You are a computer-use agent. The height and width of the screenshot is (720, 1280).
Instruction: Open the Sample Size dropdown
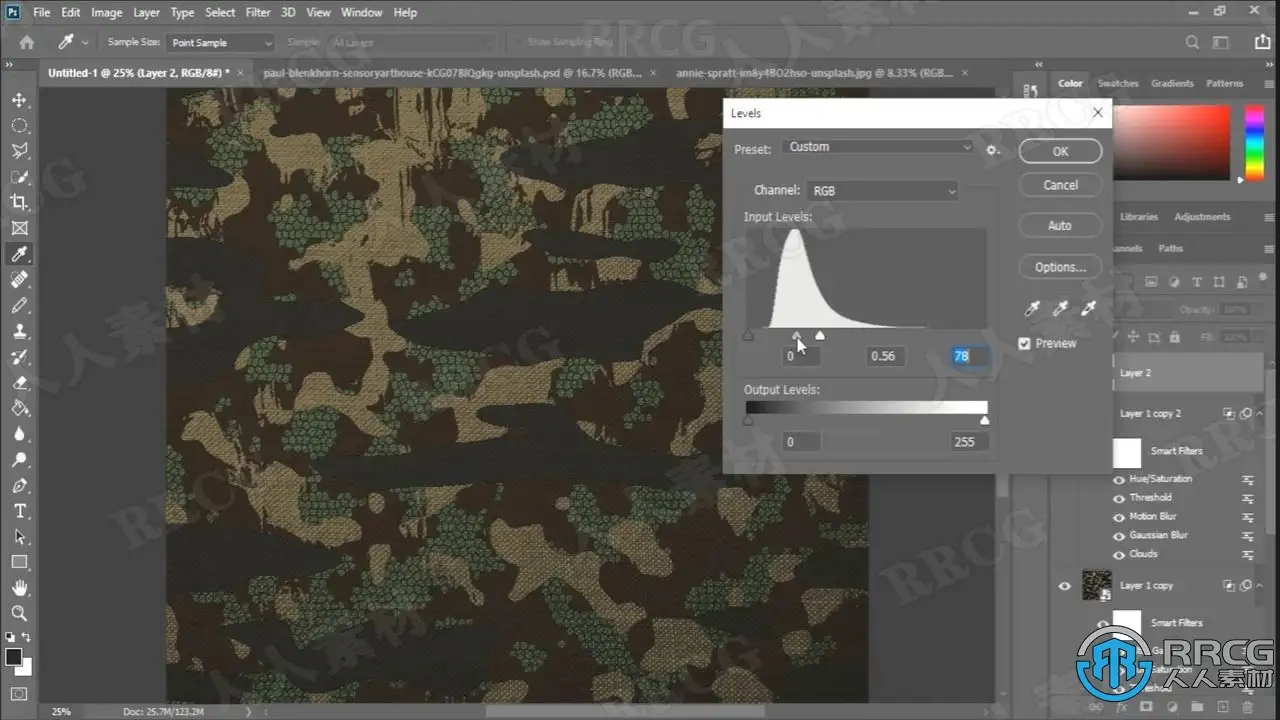point(220,43)
